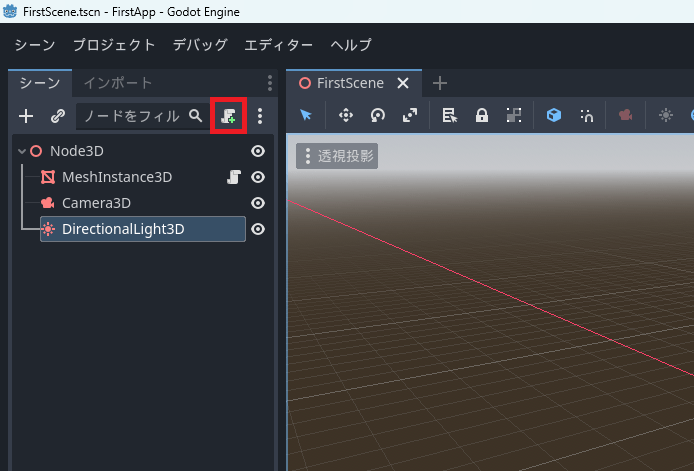Click the MeshInstance3D node type icon

pyautogui.click(x=48, y=177)
